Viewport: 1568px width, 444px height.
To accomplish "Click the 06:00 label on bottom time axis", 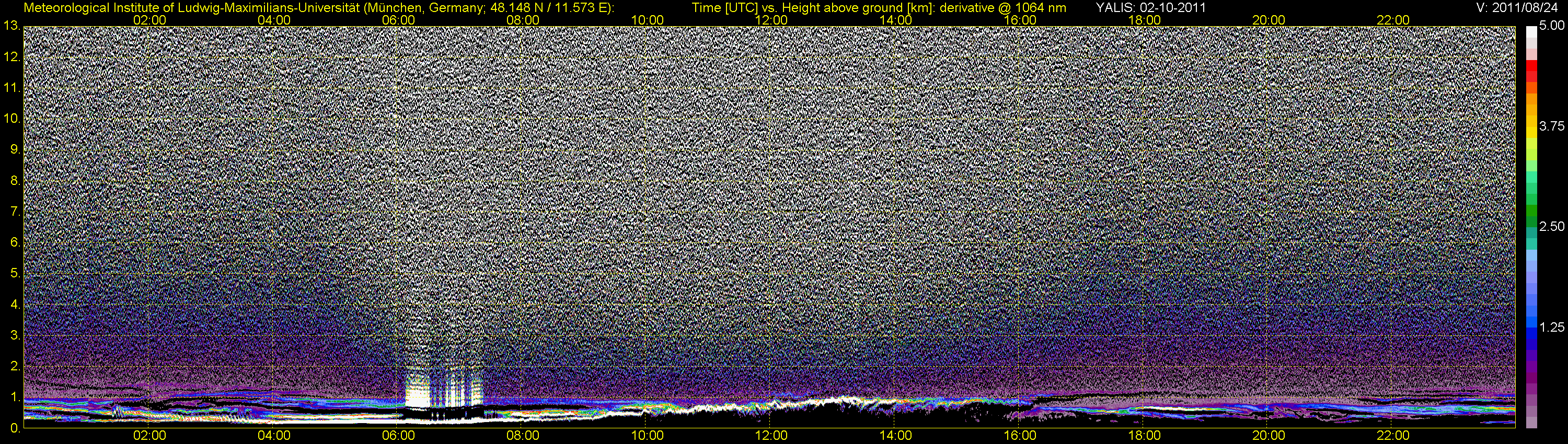I will 398,436.
